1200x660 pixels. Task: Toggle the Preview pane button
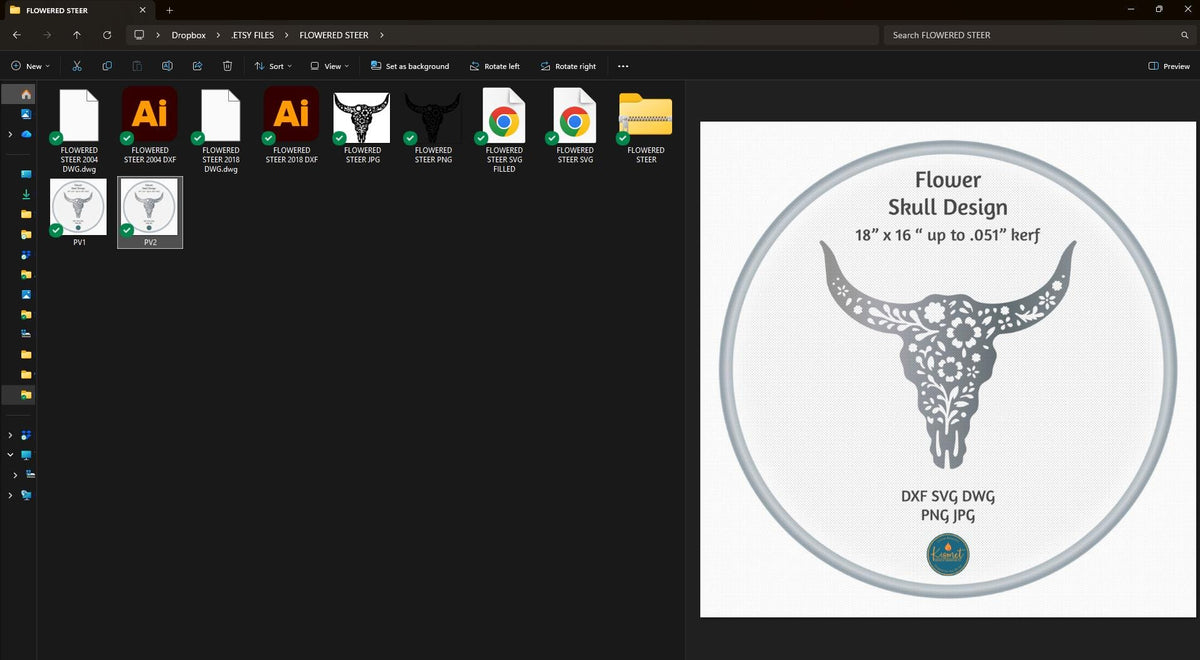[1169, 66]
